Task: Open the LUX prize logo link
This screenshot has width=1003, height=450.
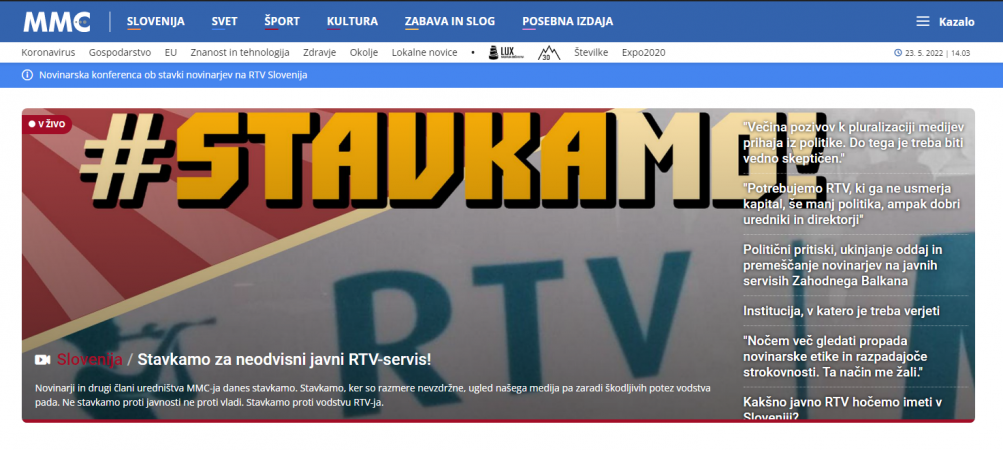Action: click(x=505, y=52)
